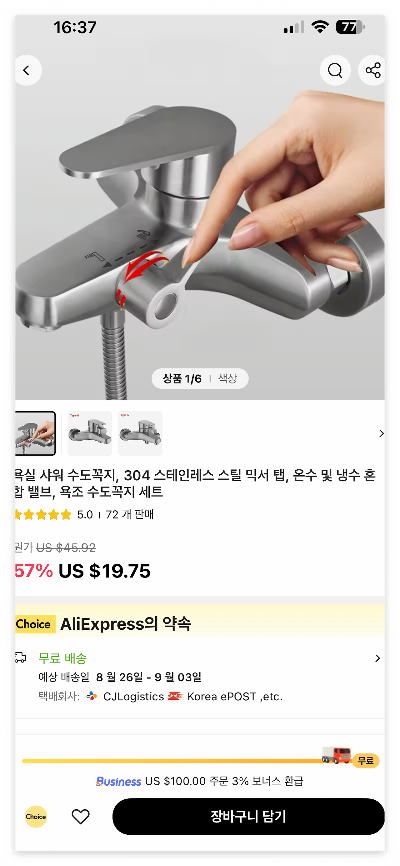Add item to wishlist with heart icon
The image size is (400, 866).
[x=81, y=816]
